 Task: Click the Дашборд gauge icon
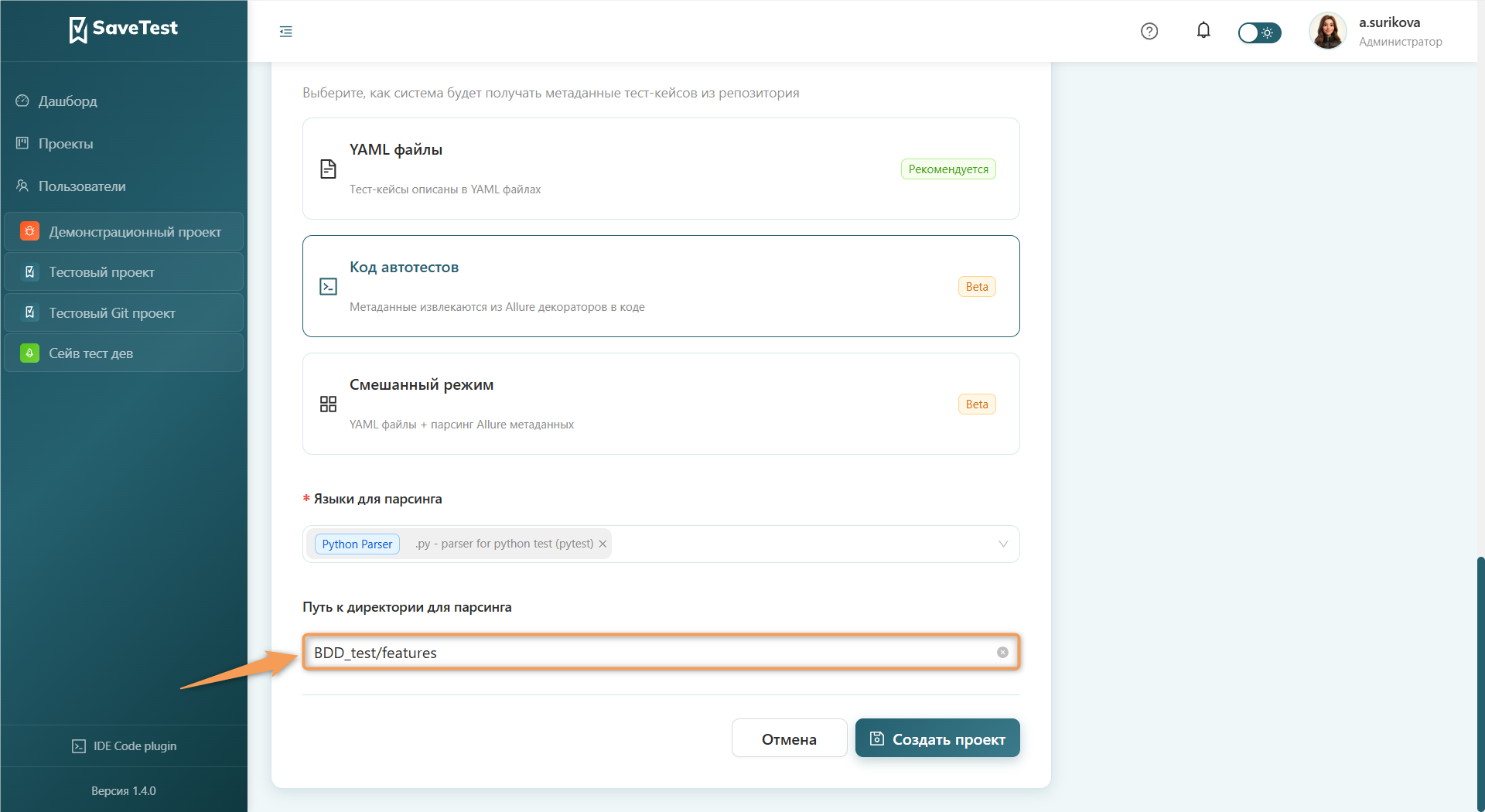(x=22, y=101)
